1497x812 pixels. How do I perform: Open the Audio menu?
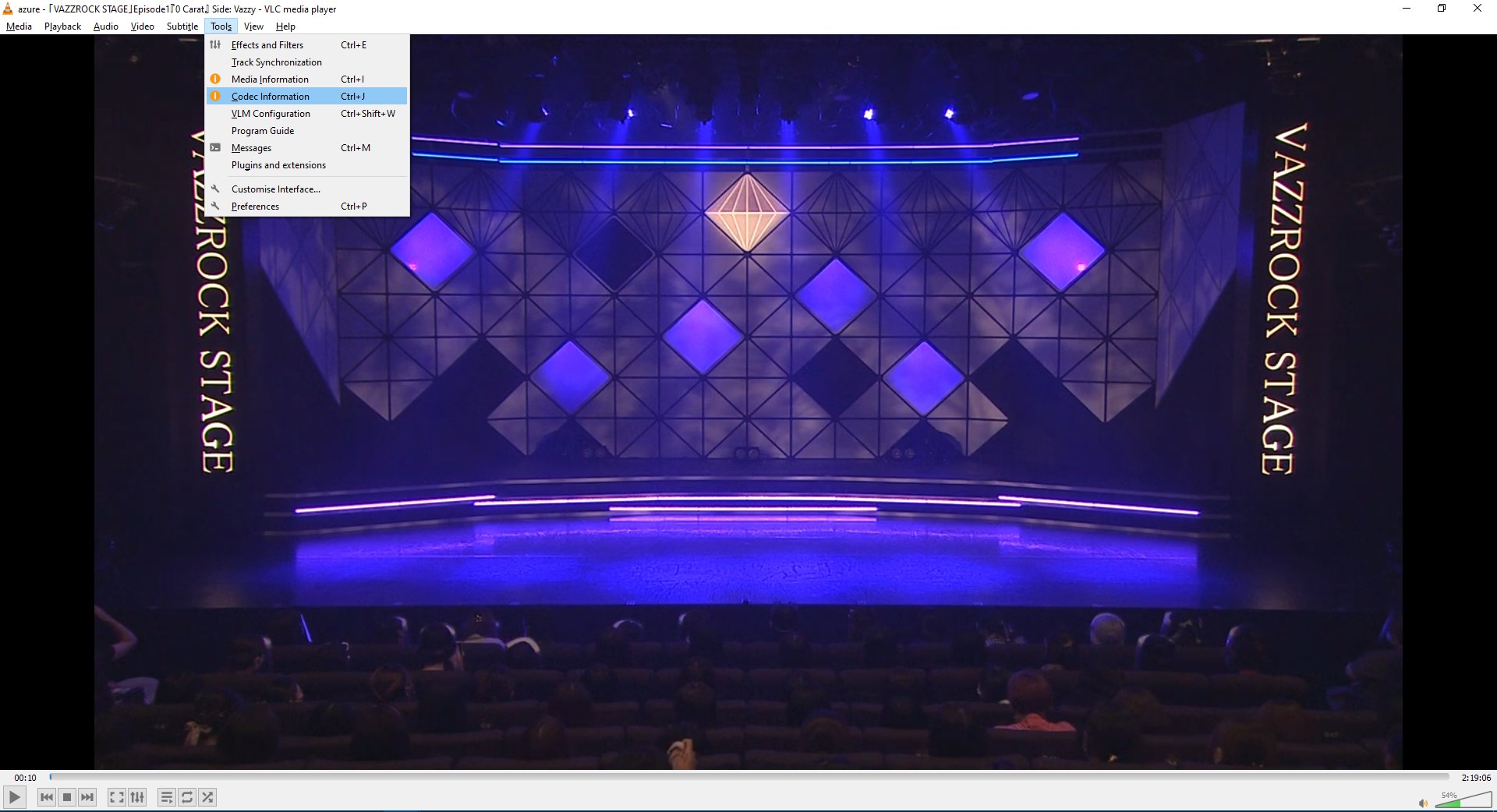[x=106, y=26]
